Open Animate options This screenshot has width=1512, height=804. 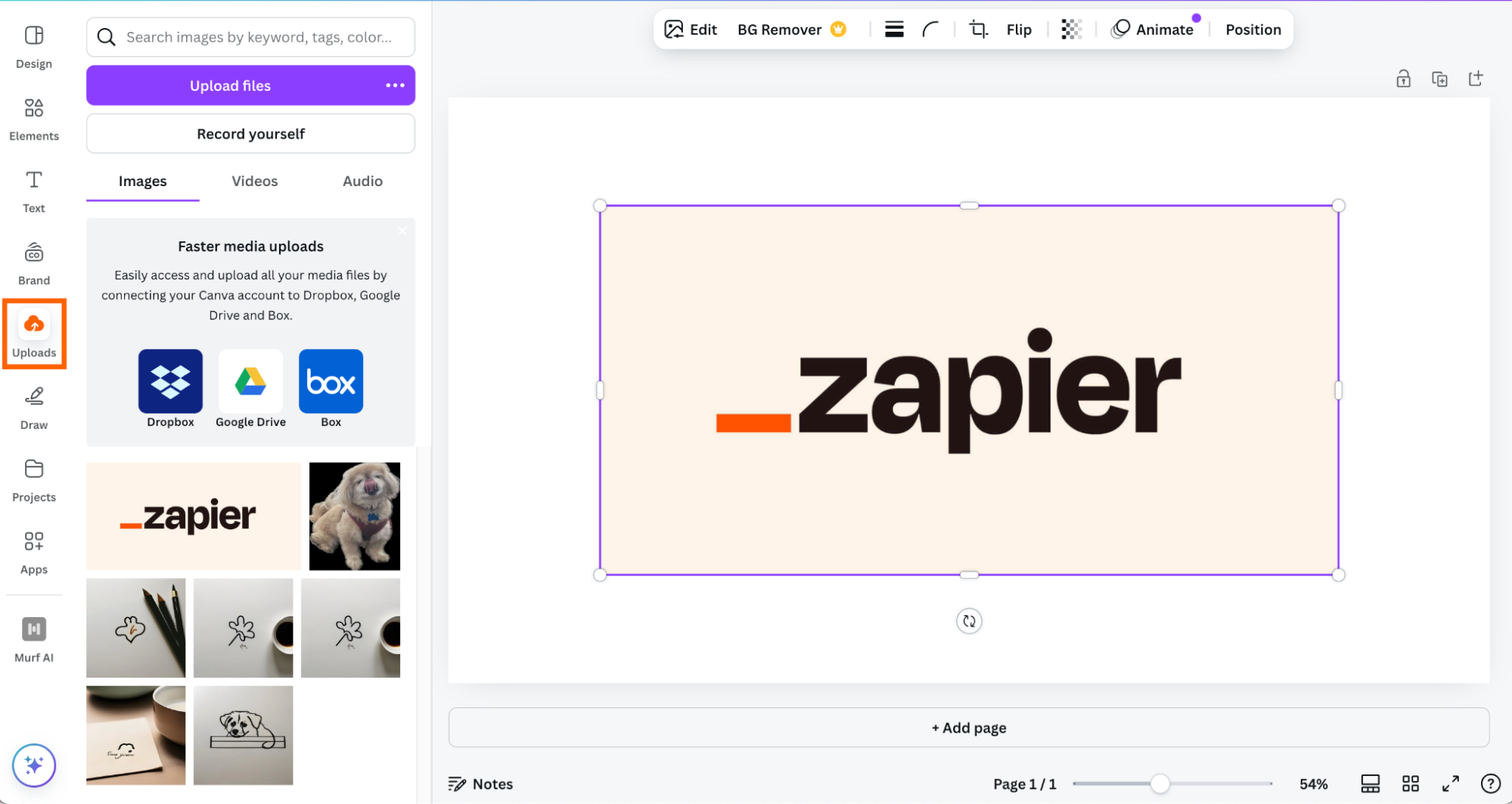(1152, 29)
